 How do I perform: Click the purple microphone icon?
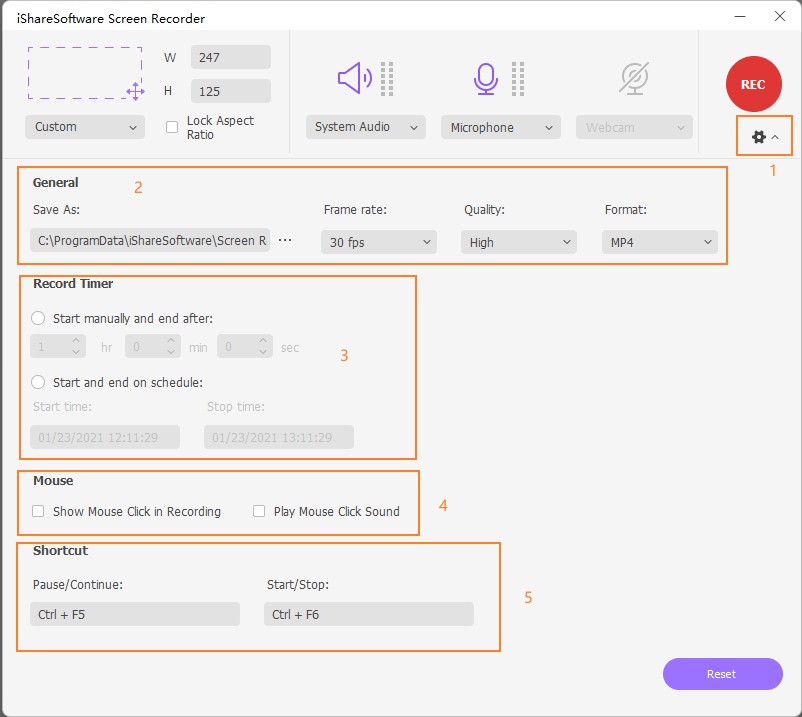(486, 78)
